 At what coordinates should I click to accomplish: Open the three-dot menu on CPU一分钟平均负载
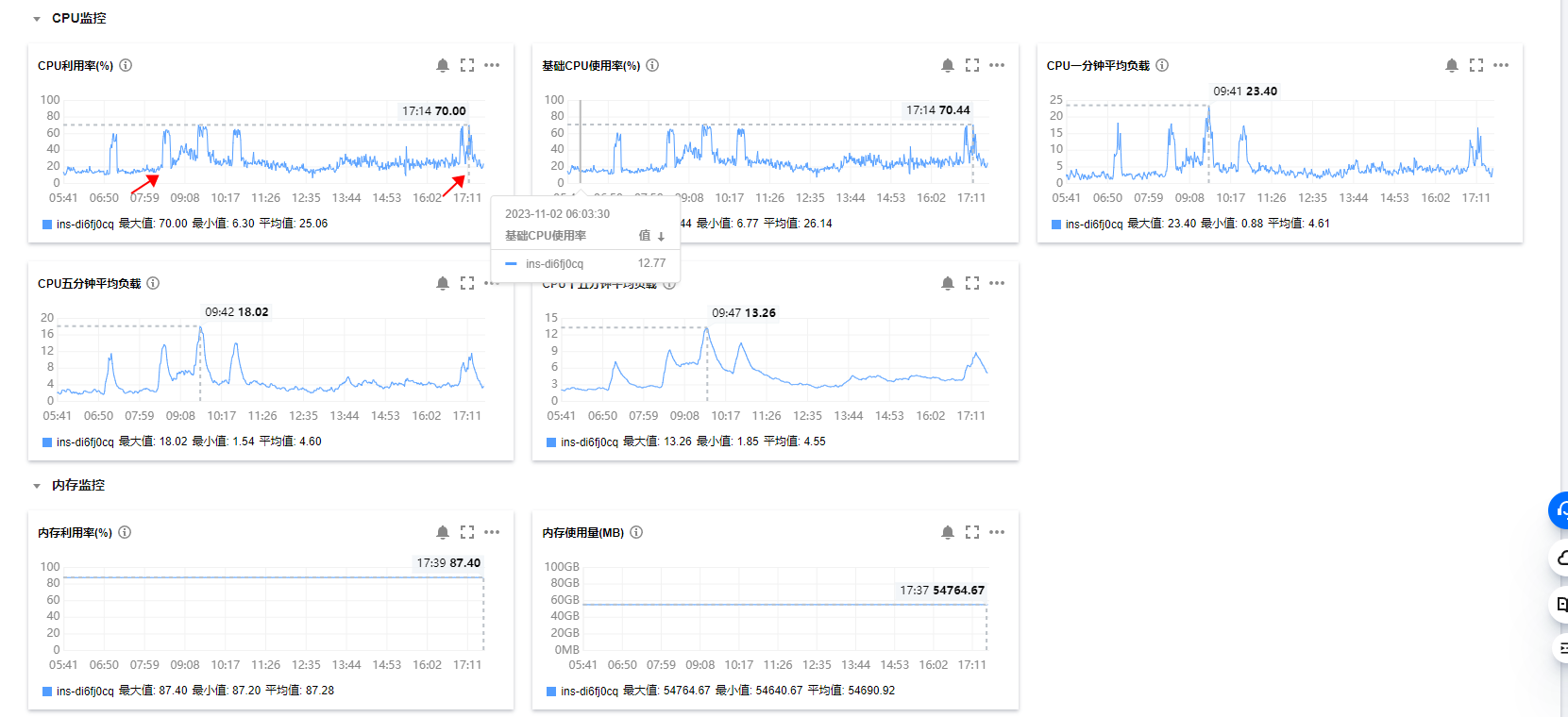pos(1501,65)
